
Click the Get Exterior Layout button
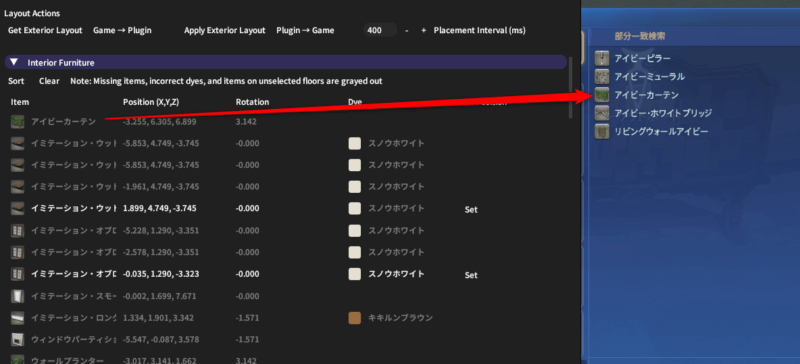45,30
